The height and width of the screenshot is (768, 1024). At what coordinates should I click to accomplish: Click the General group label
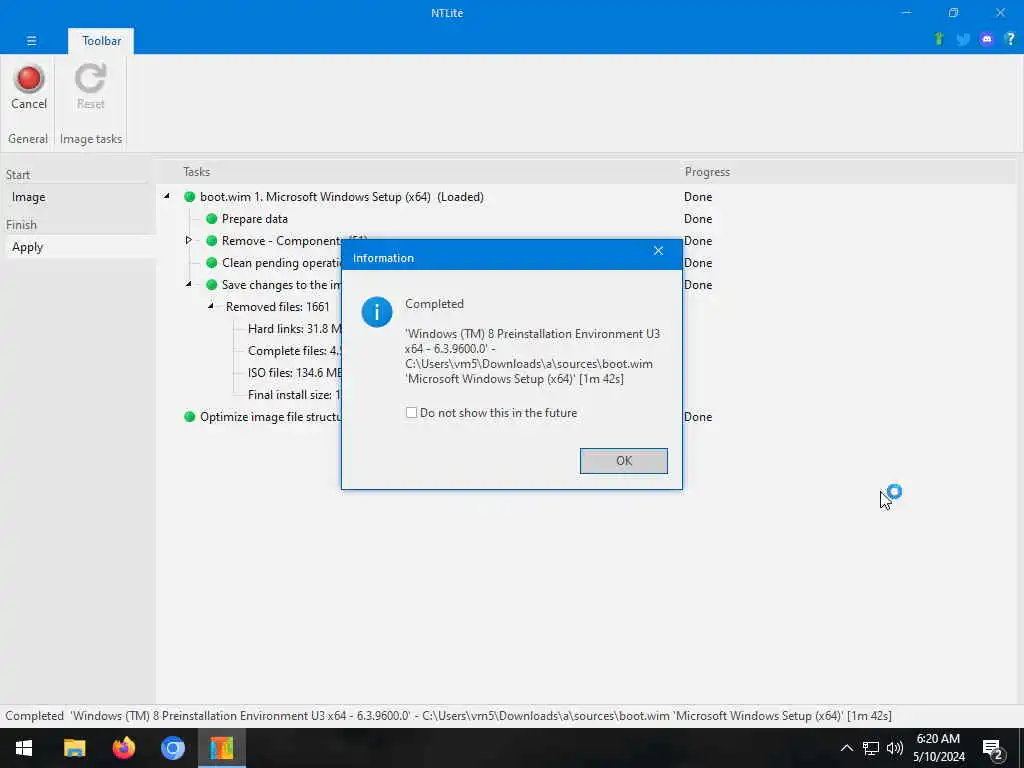point(27,138)
